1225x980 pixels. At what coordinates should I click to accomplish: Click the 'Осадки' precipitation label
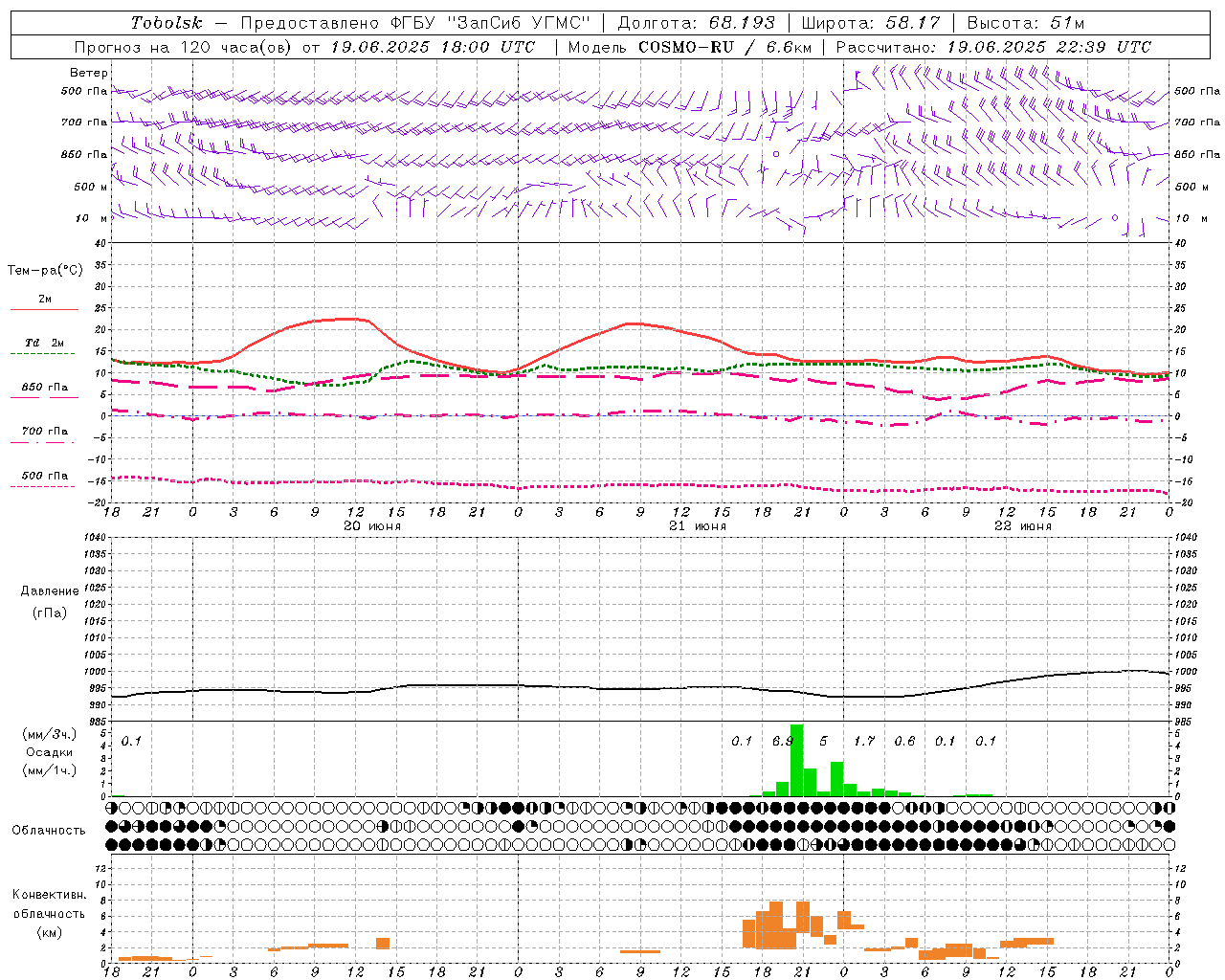coord(49,752)
